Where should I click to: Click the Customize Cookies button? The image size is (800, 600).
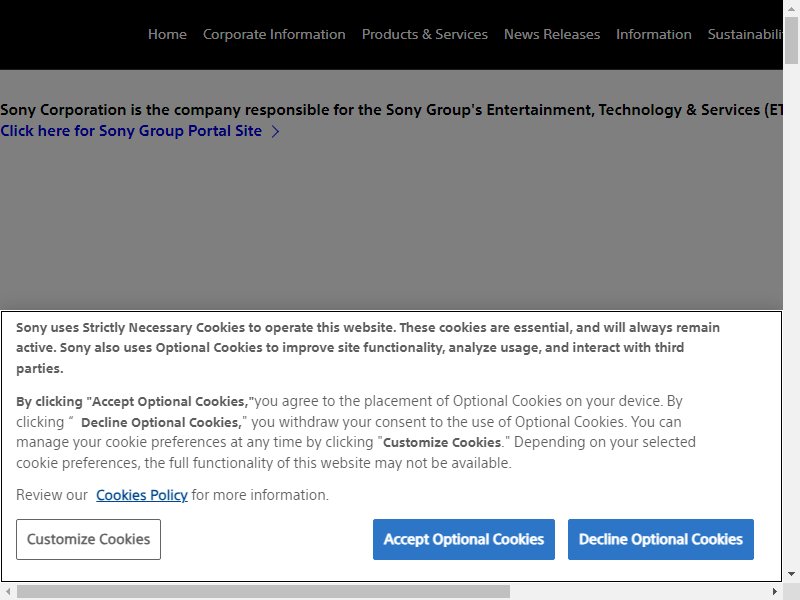point(88,539)
